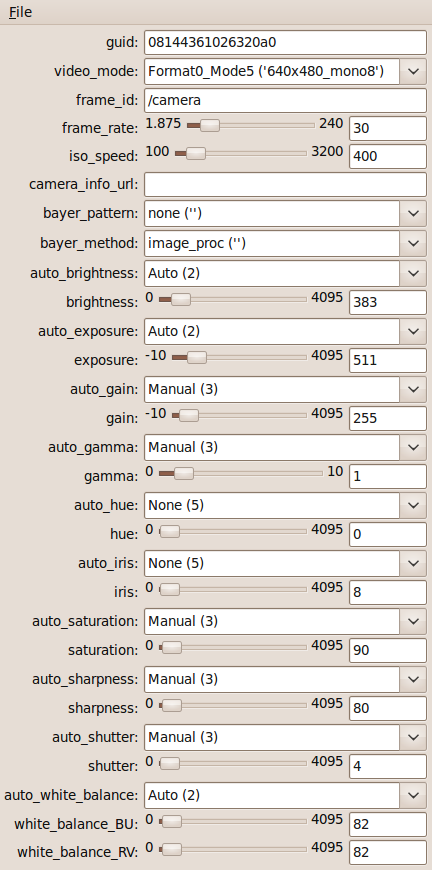Click the guid text field
Screen dimensions: 432x870
click(x=285, y=42)
